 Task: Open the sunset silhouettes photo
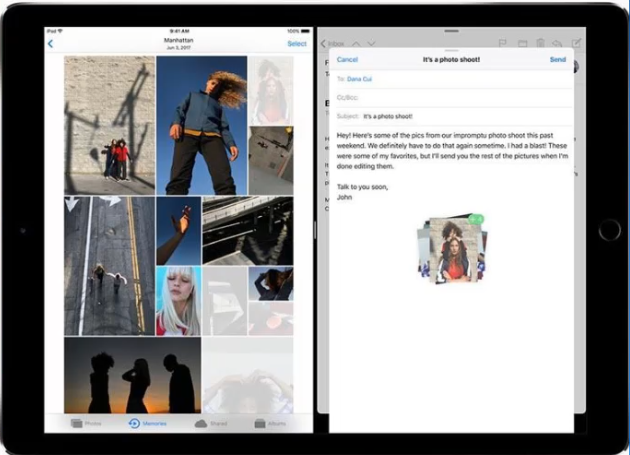pos(132,375)
